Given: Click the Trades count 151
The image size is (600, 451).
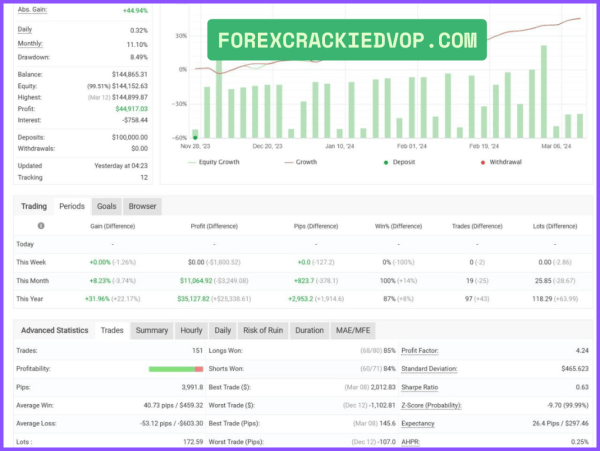Looking at the screenshot, I should (x=197, y=350).
